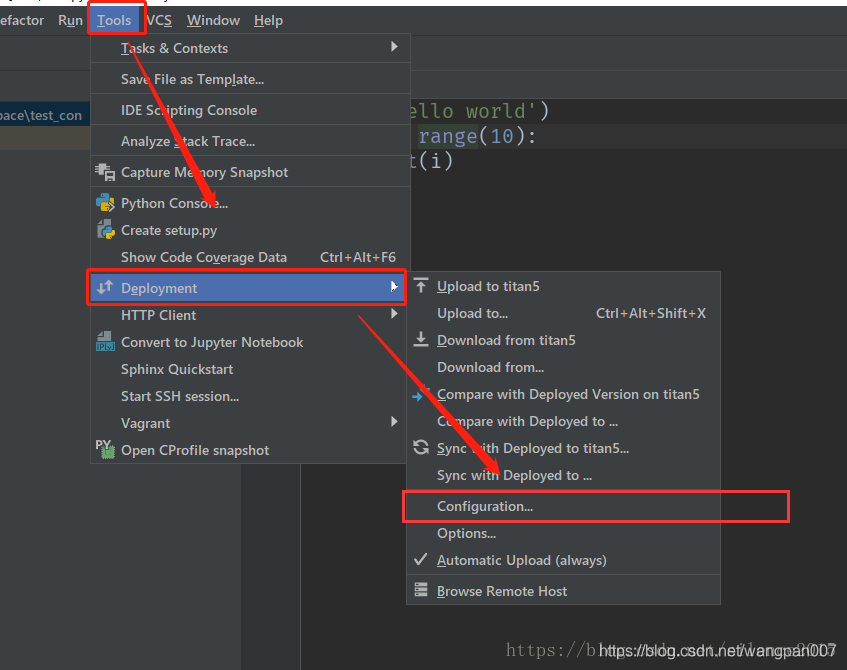Open the Window menu
Image resolution: width=847 pixels, height=670 pixels.
pyautogui.click(x=213, y=21)
